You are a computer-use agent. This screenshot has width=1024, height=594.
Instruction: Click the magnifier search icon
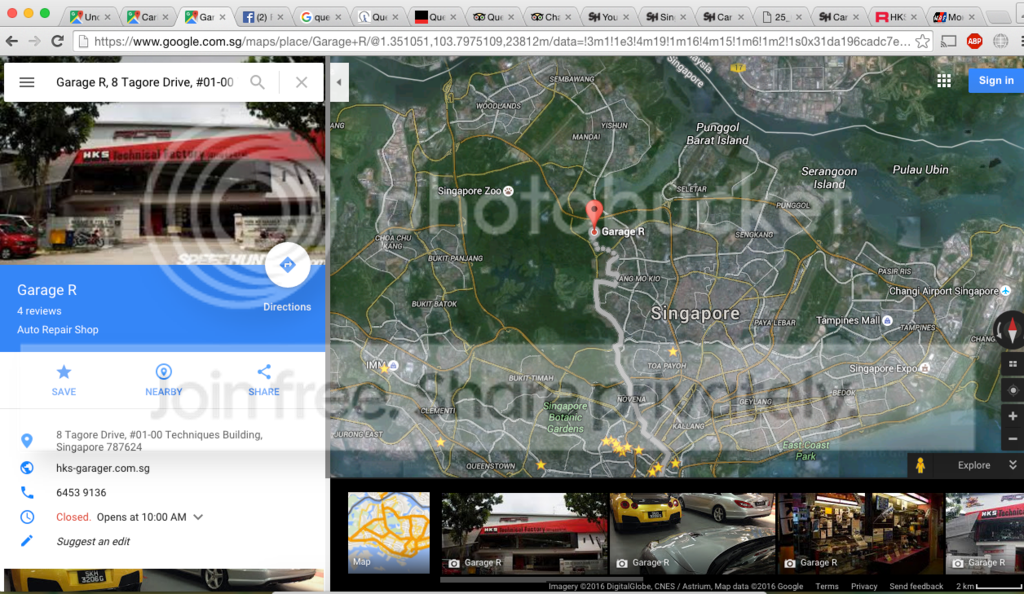(258, 82)
